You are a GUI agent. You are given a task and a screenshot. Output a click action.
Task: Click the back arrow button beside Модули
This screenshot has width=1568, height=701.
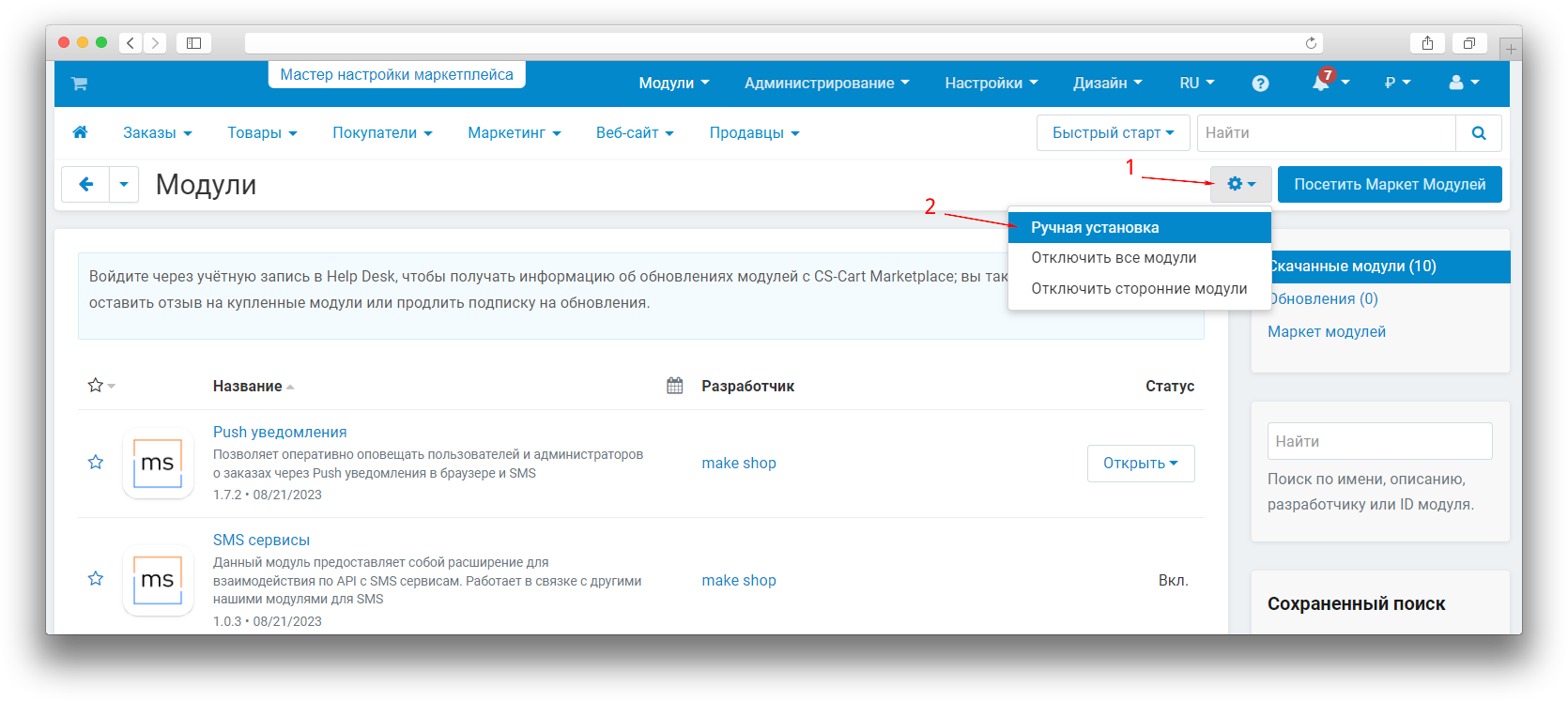[x=85, y=185]
